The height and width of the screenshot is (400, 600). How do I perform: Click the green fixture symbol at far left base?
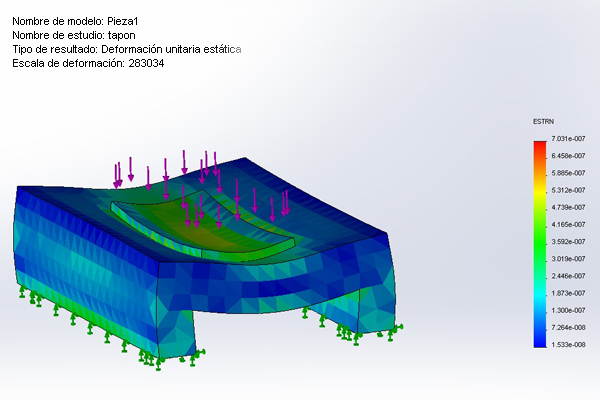pyautogui.click(x=22, y=290)
